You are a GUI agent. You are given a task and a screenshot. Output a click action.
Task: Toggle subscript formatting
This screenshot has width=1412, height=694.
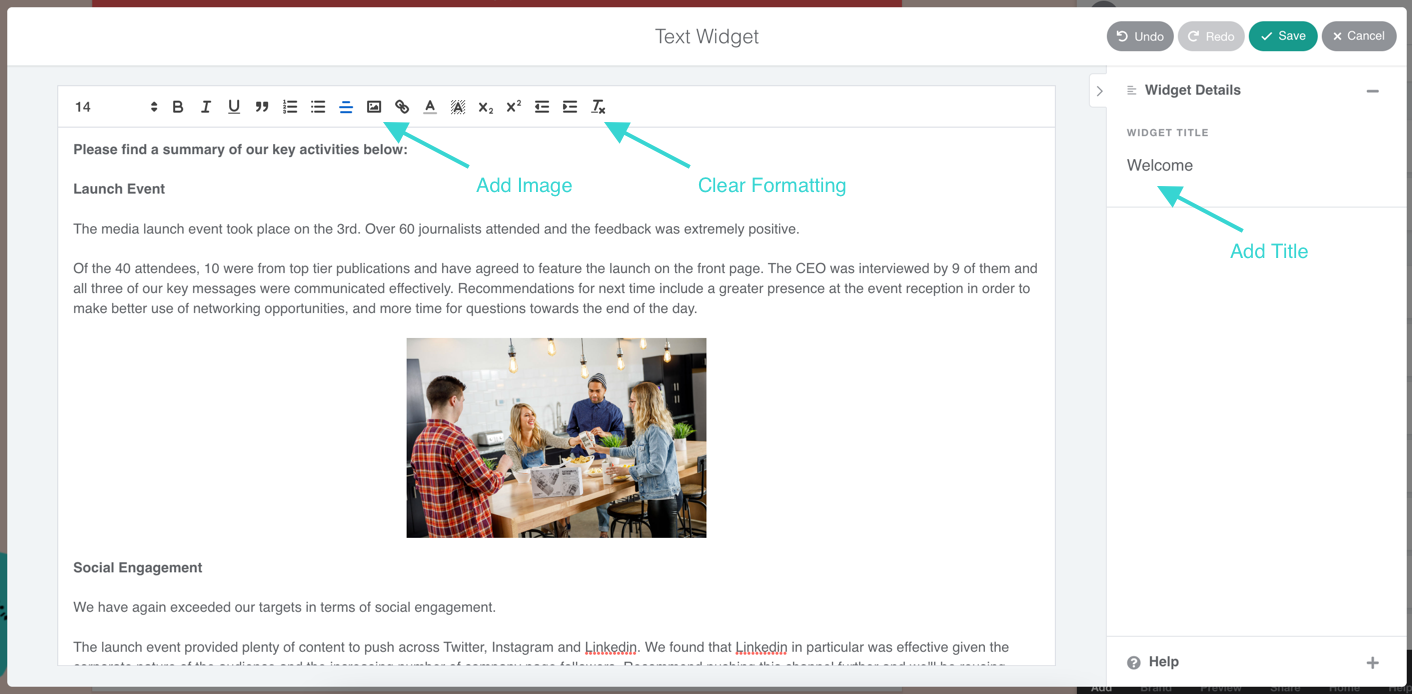pyautogui.click(x=486, y=107)
